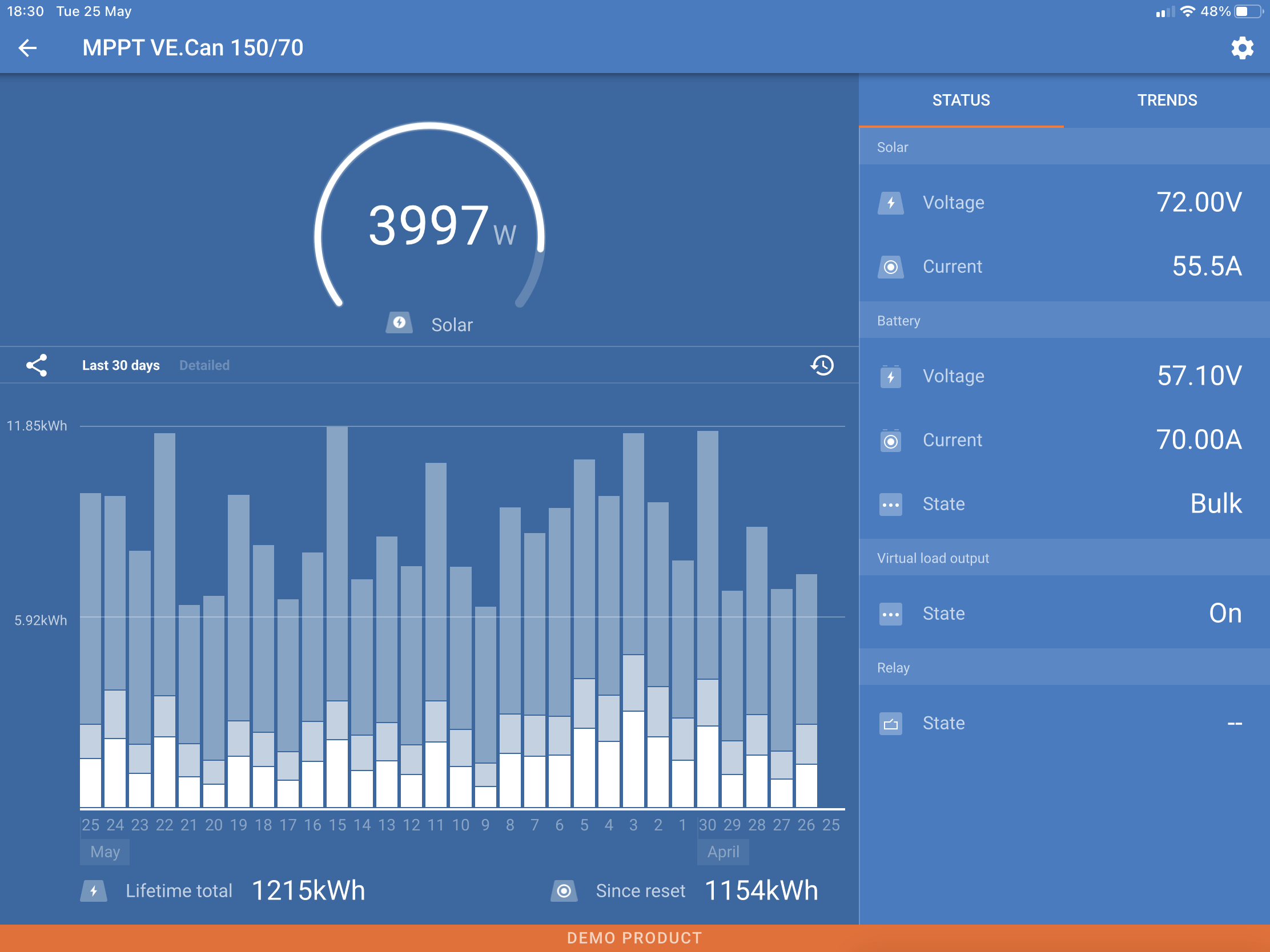Open the history clock icon

point(822,365)
